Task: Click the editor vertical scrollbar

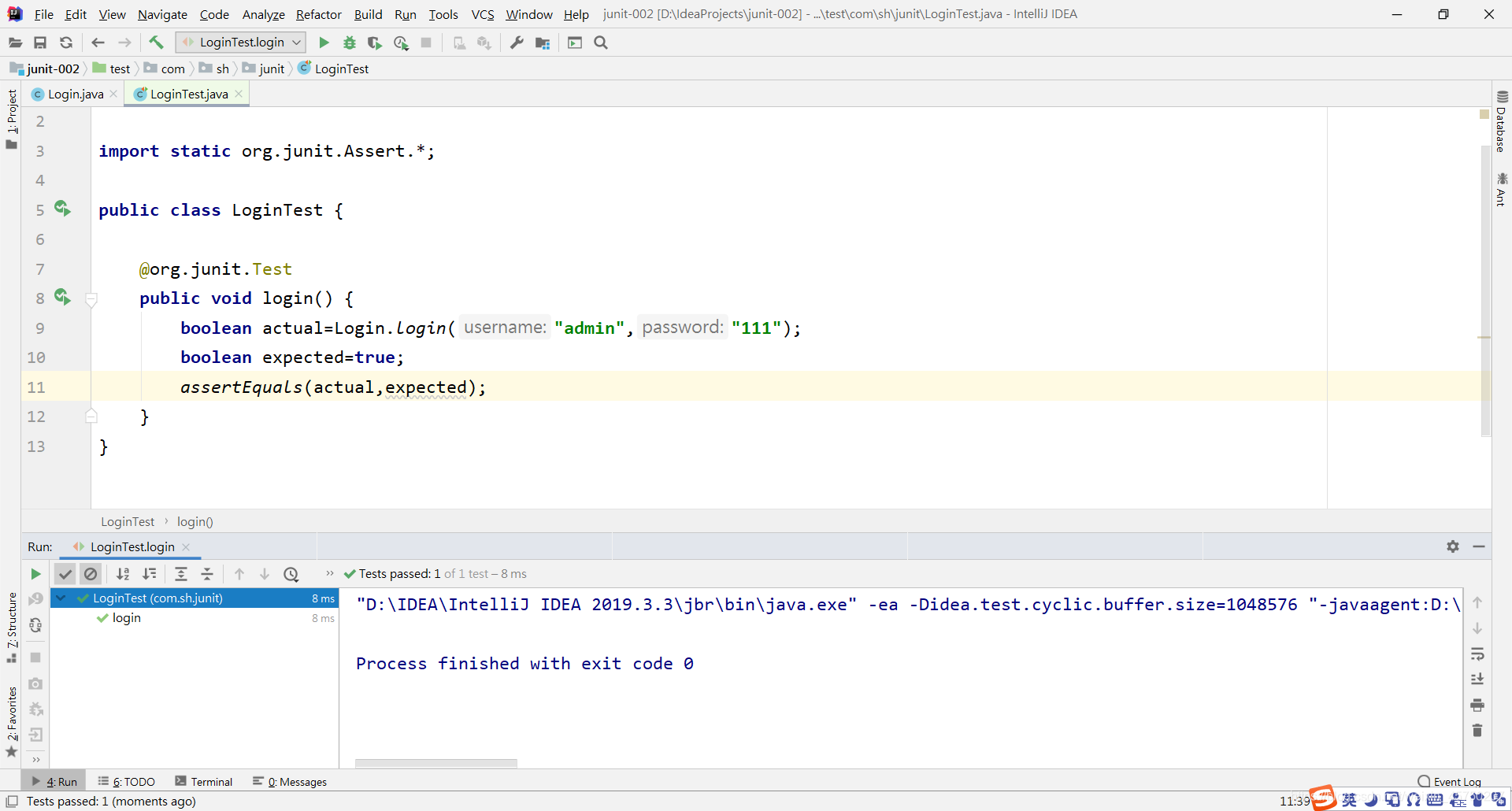Action: (1486, 290)
